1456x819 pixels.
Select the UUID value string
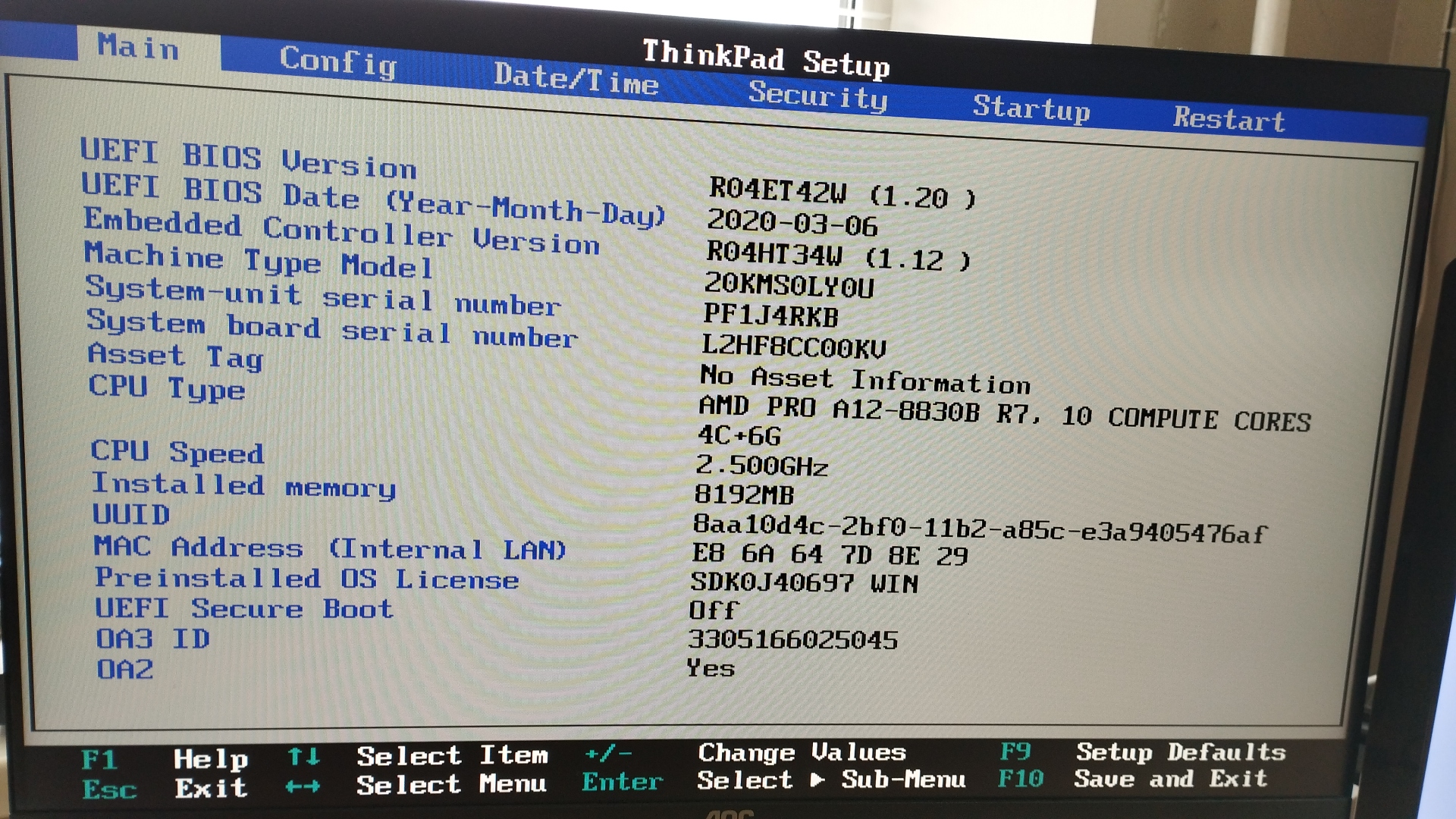coord(979,529)
